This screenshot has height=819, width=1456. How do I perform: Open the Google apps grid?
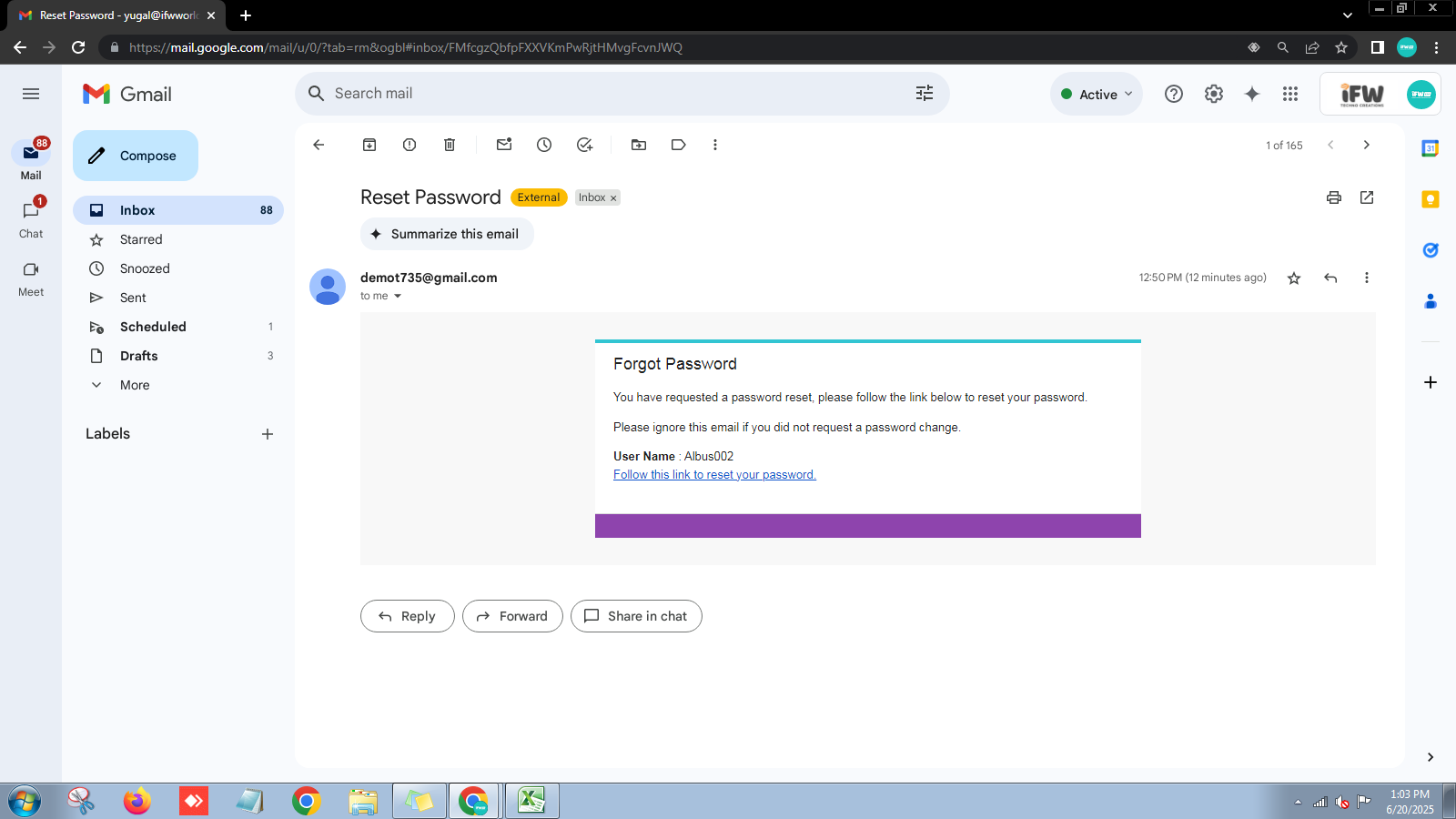pyautogui.click(x=1290, y=94)
